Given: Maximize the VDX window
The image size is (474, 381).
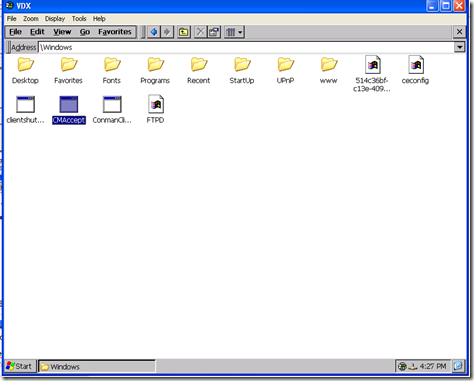Looking at the screenshot, I should tap(446, 6).
